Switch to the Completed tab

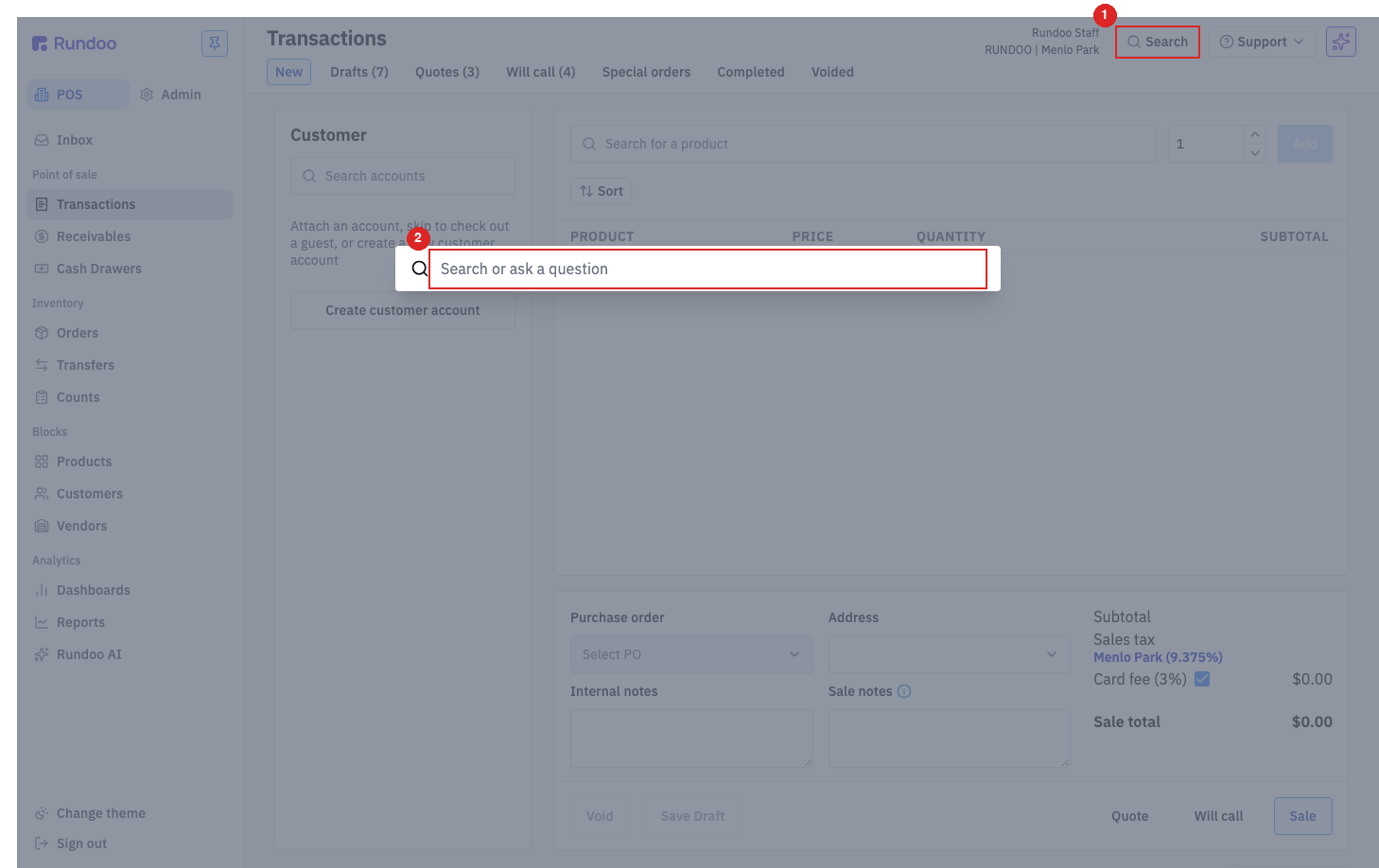pyautogui.click(x=751, y=72)
